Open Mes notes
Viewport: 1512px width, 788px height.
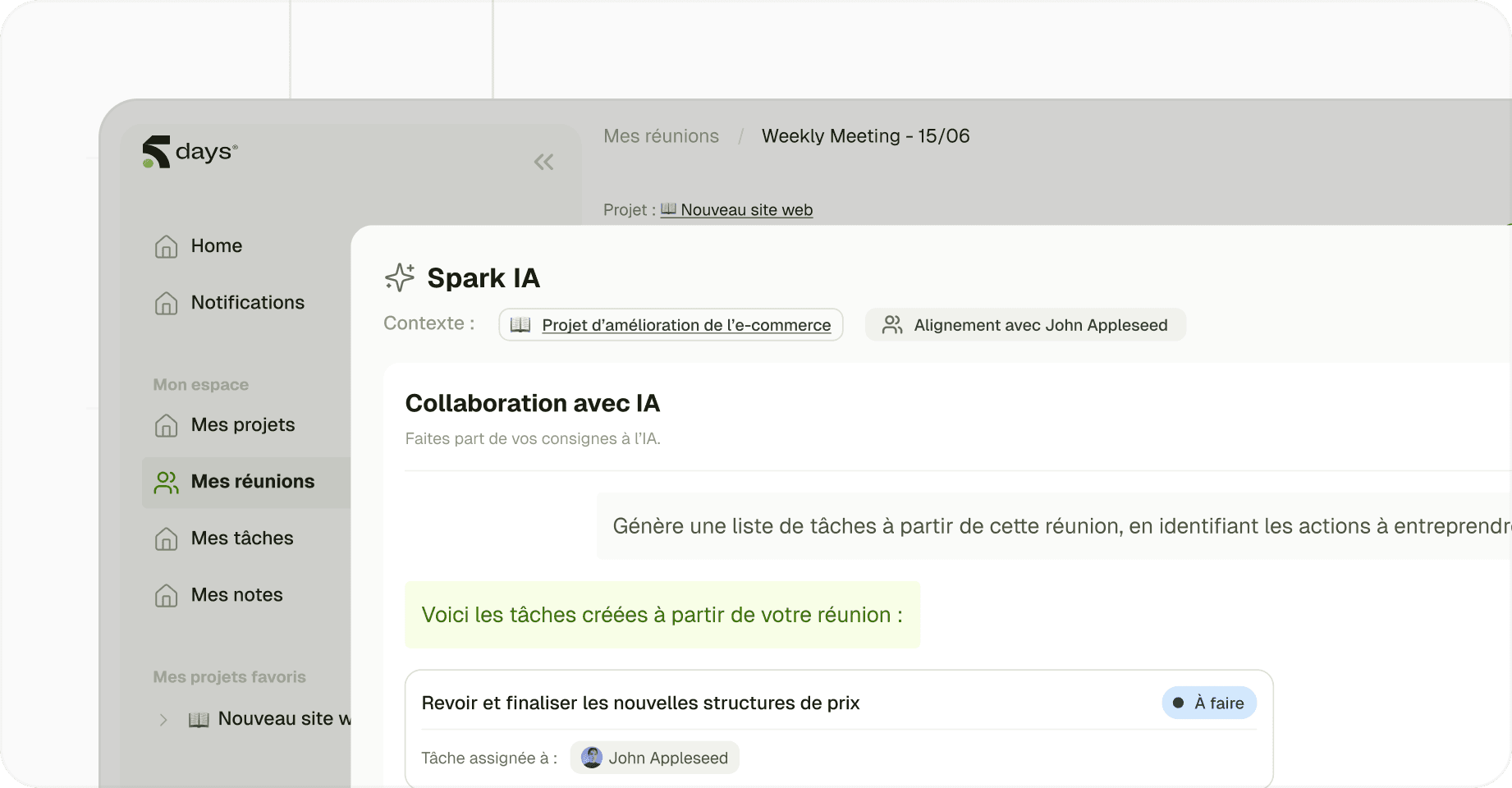(x=236, y=595)
